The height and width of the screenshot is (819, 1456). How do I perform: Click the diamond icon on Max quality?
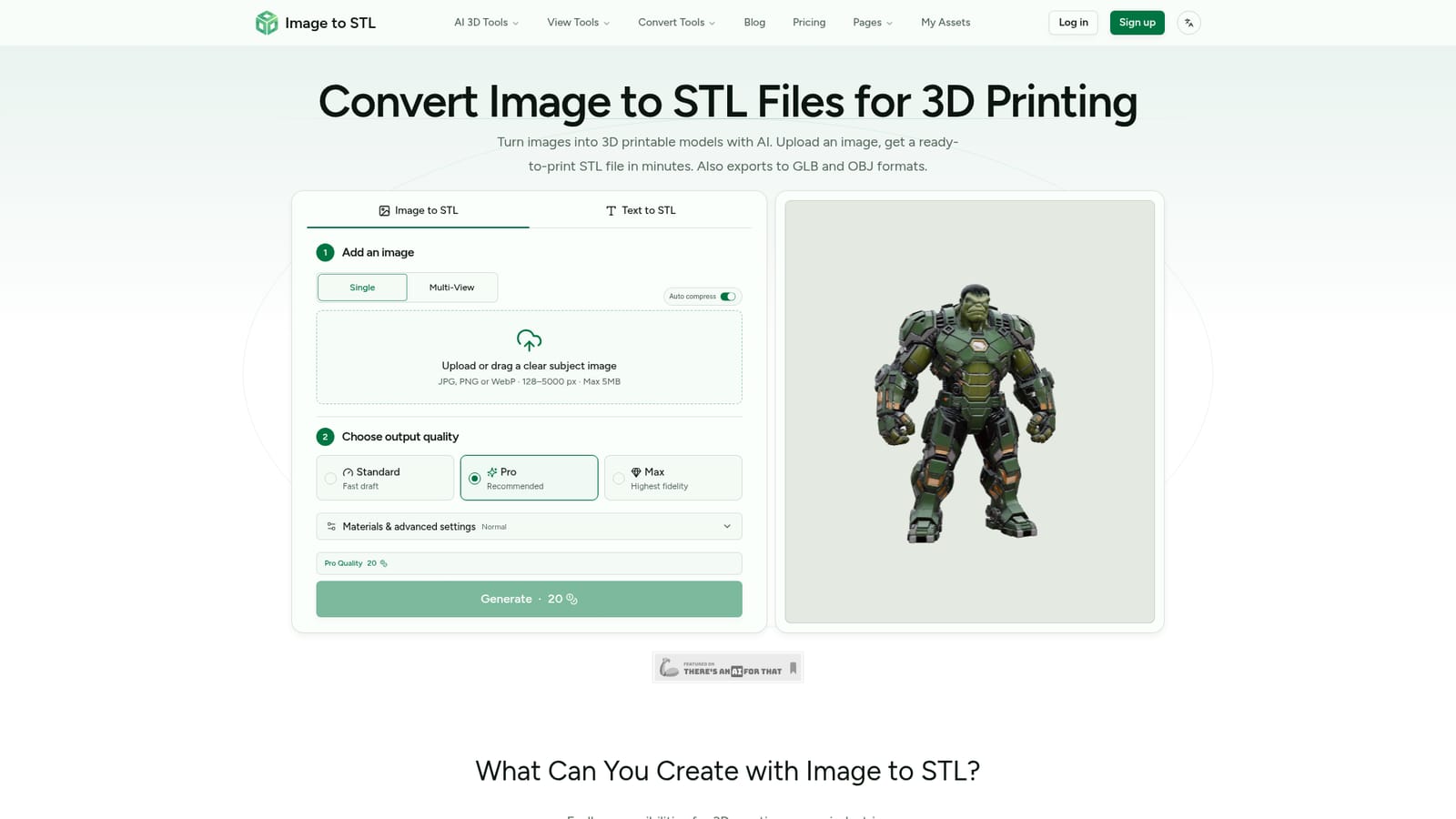click(636, 472)
